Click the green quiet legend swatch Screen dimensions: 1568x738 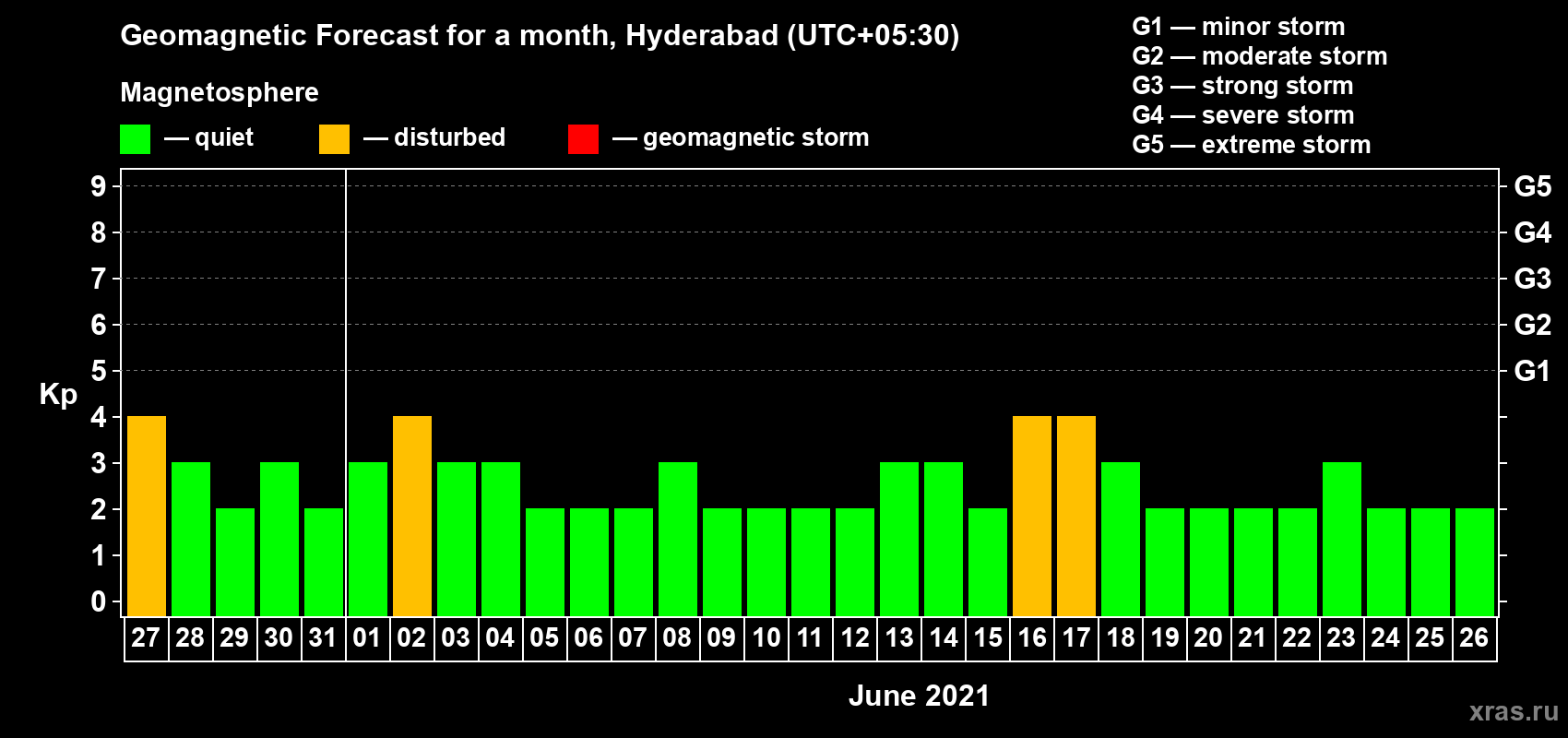[135, 139]
